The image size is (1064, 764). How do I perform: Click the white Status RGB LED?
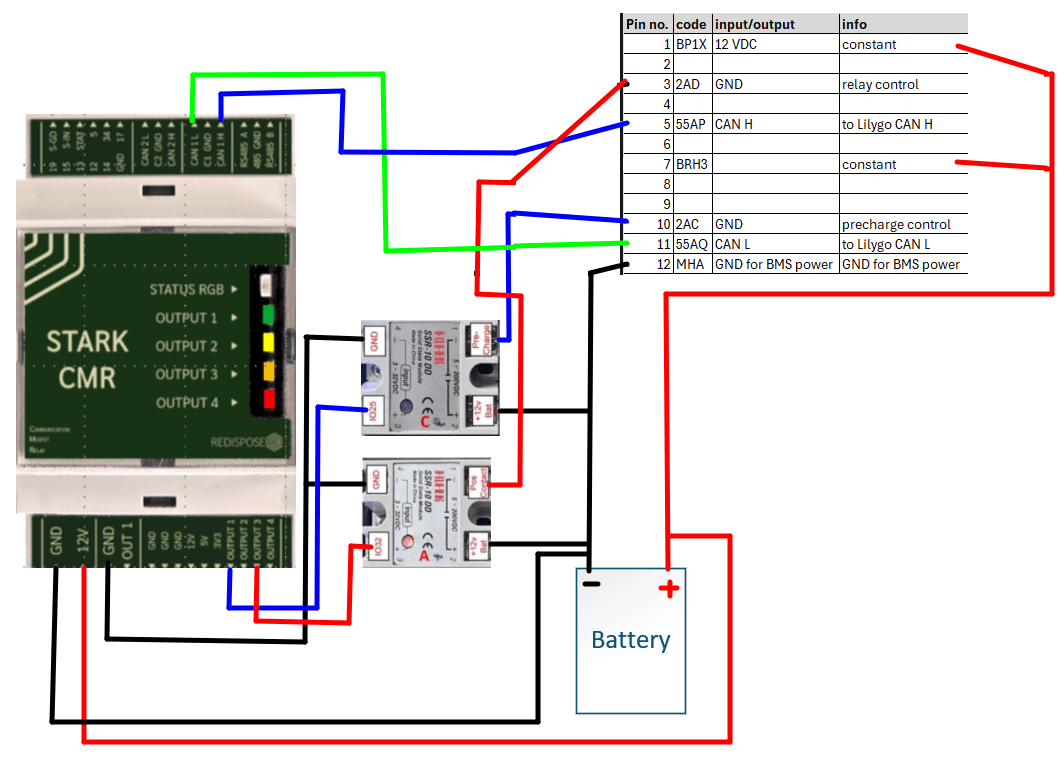click(x=266, y=285)
